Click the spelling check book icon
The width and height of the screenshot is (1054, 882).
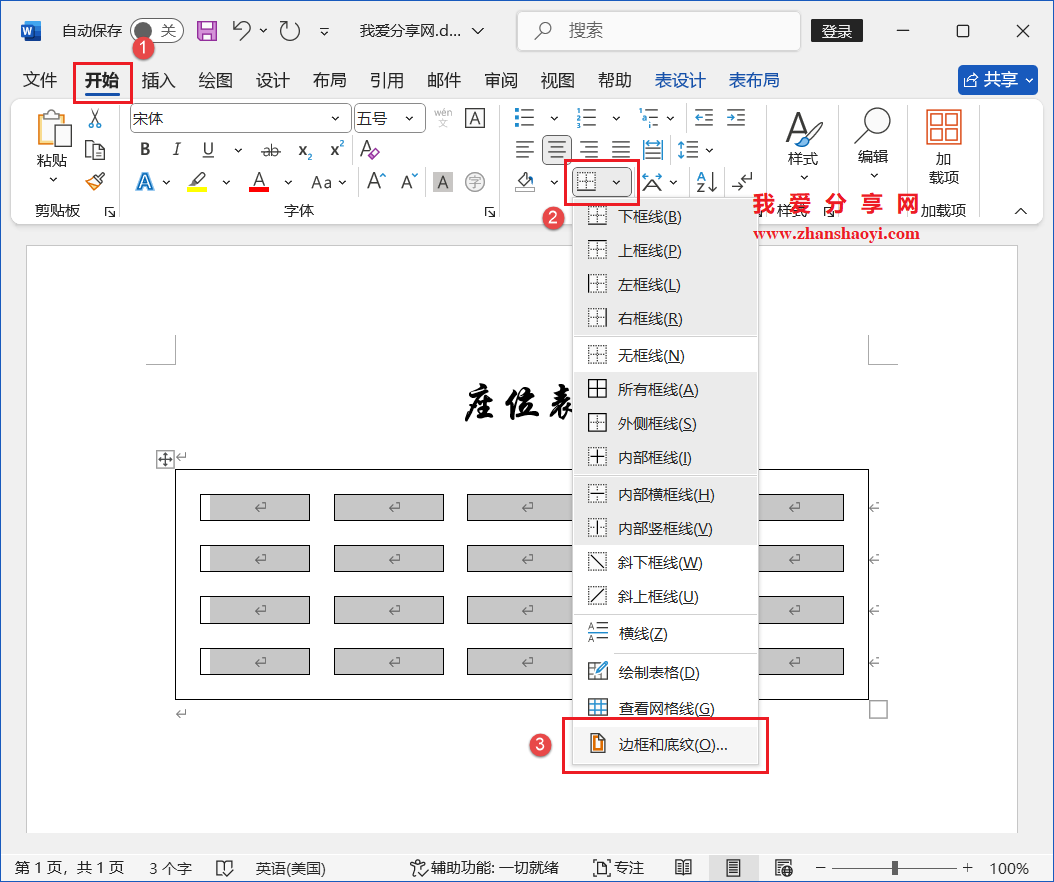coord(224,868)
